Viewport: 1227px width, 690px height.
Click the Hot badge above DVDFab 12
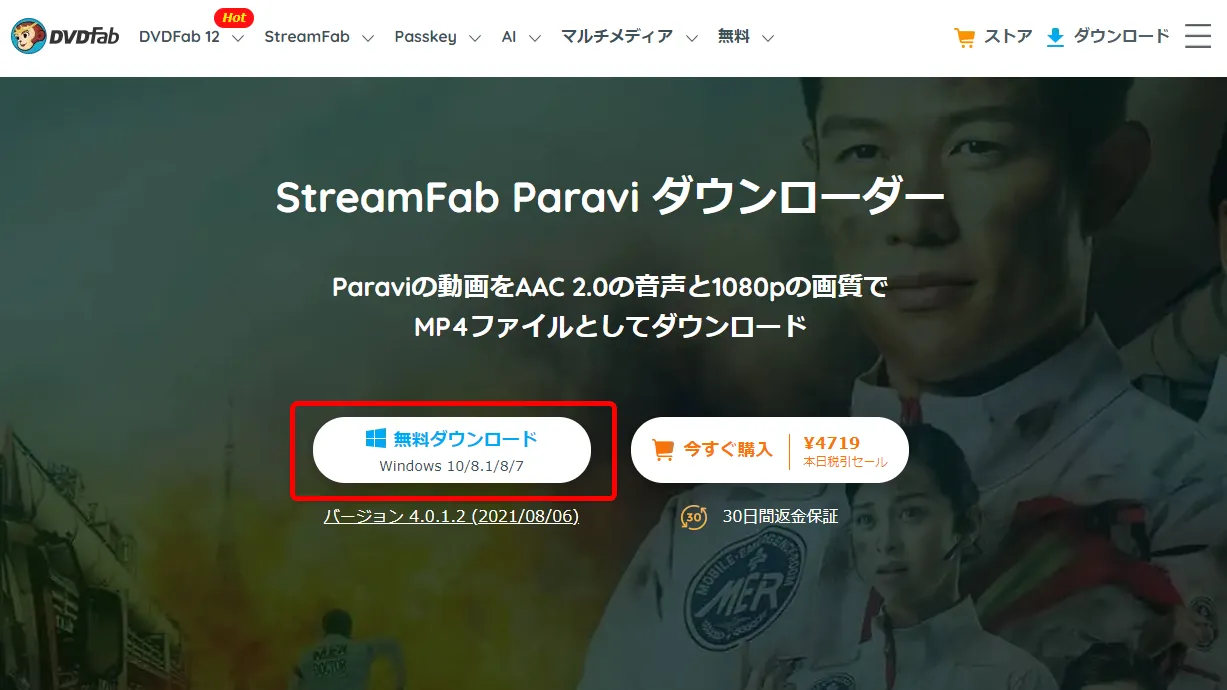234,18
